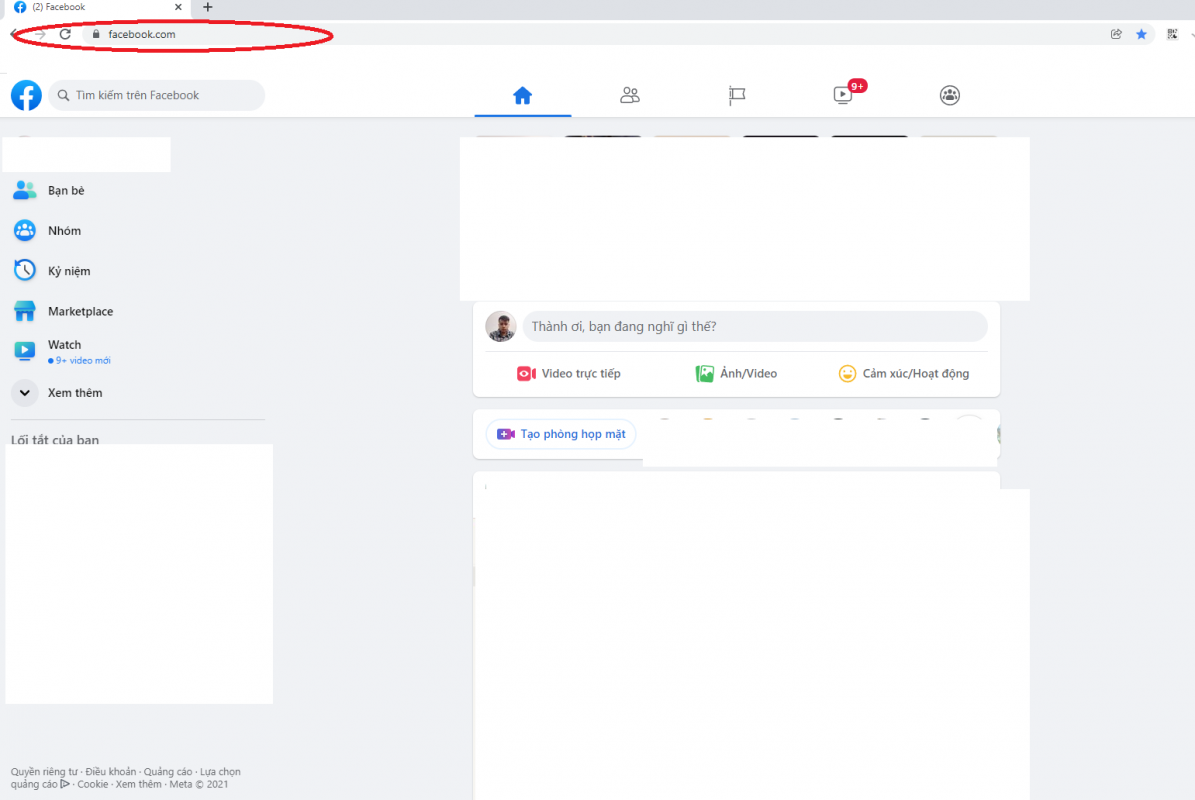Click the Video trực tiếp button
The height and width of the screenshot is (800, 1195).
(569, 374)
